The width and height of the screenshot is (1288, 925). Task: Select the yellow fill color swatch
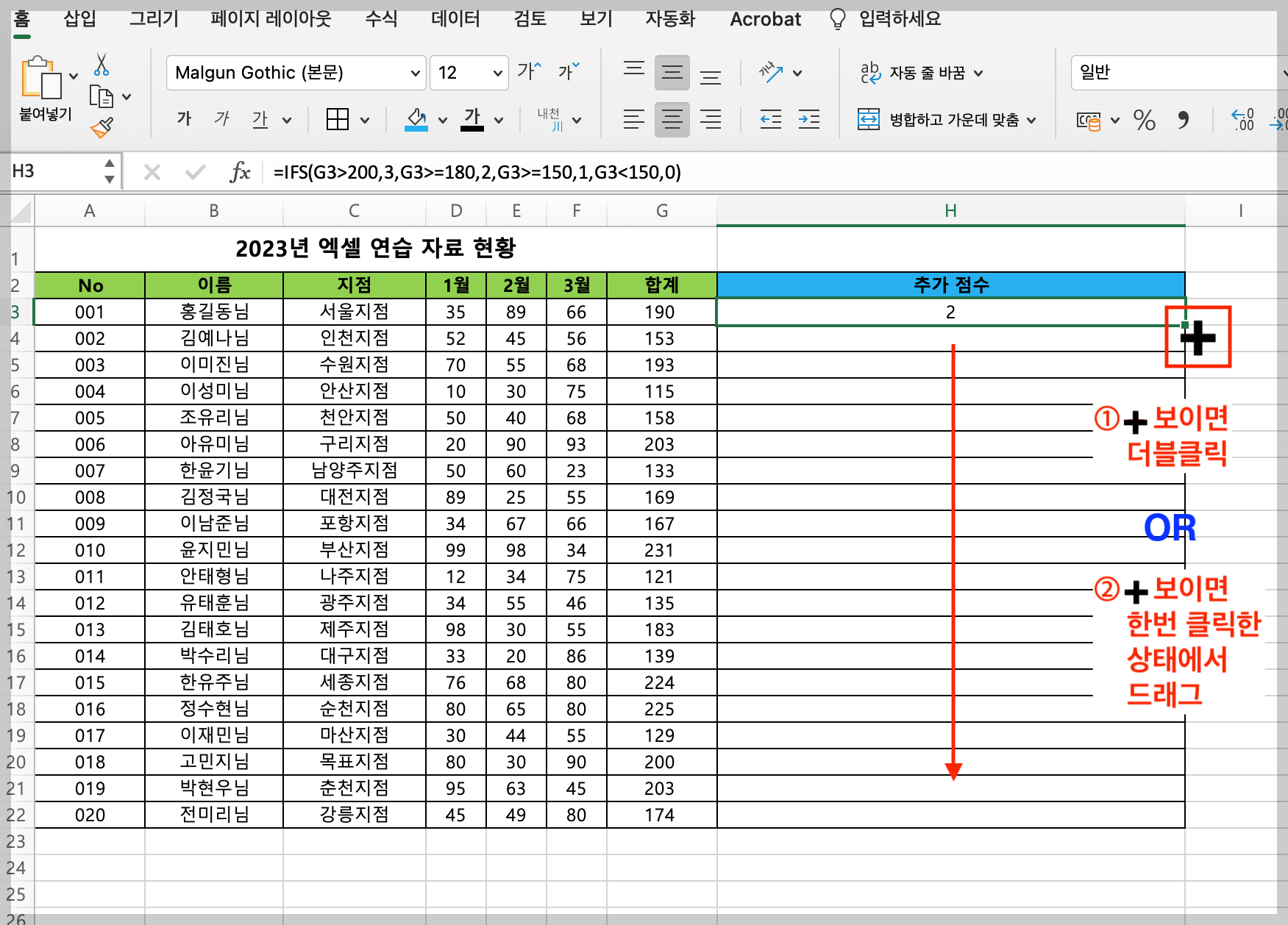(415, 119)
